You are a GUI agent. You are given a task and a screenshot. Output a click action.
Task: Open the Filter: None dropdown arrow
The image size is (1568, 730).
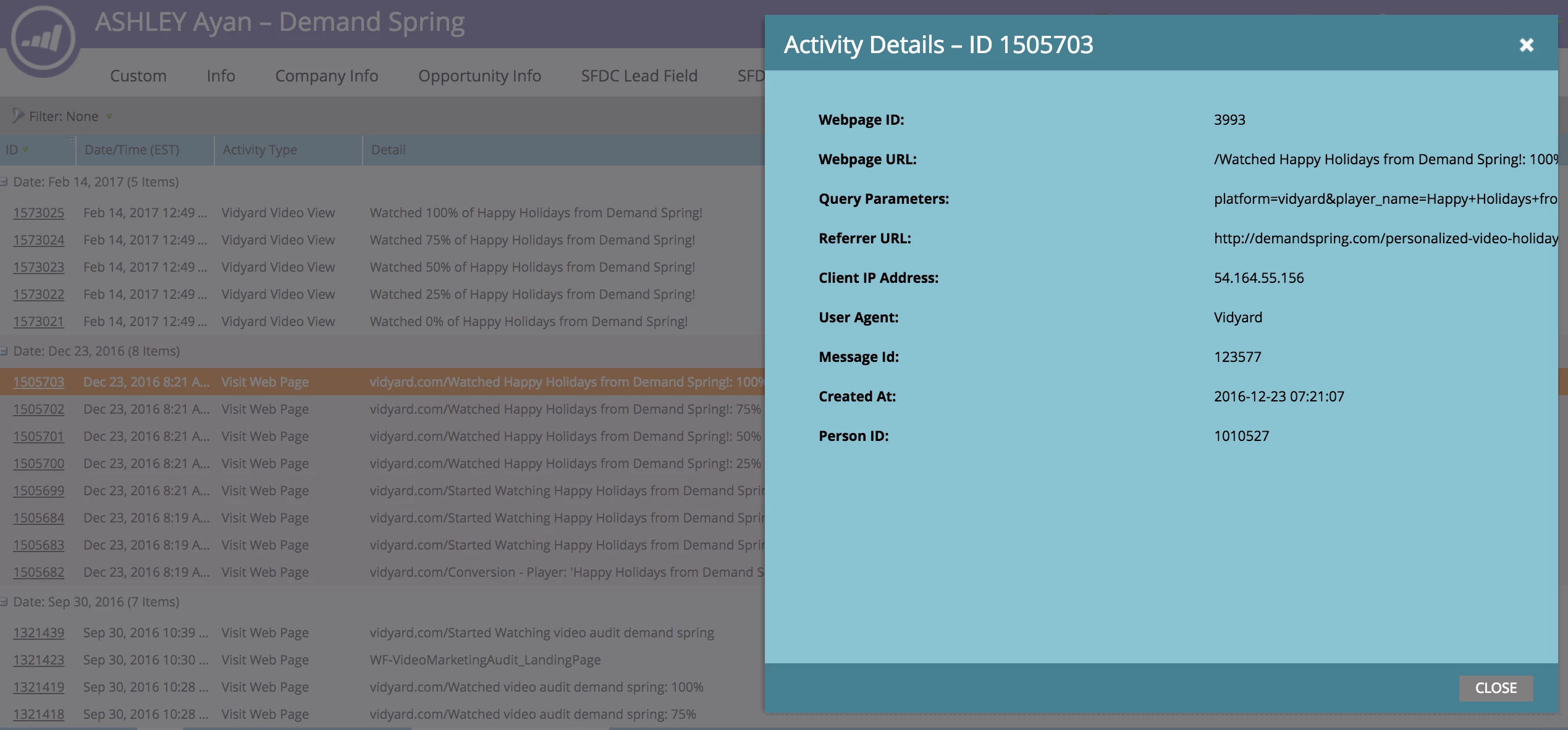(x=109, y=116)
